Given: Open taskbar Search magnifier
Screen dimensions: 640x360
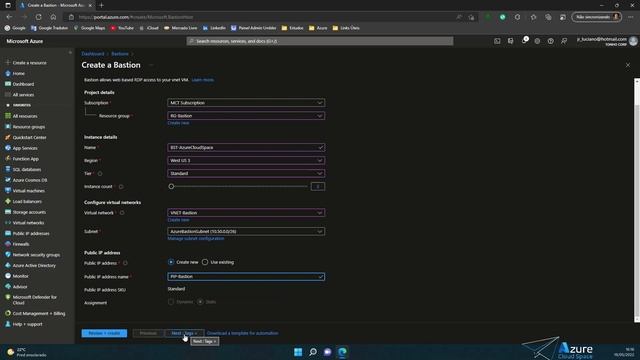Looking at the screenshot, I should [313, 352].
